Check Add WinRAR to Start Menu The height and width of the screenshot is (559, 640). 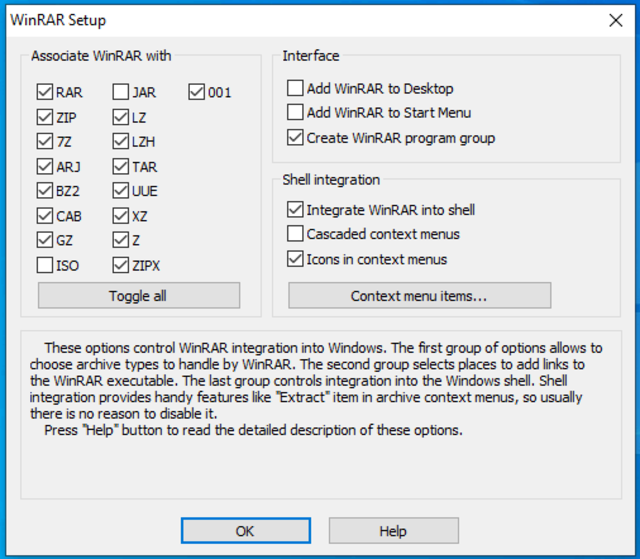pos(295,112)
